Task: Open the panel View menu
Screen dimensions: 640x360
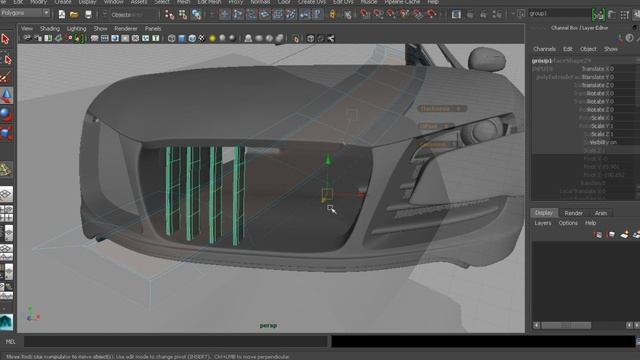Action: tap(27, 29)
